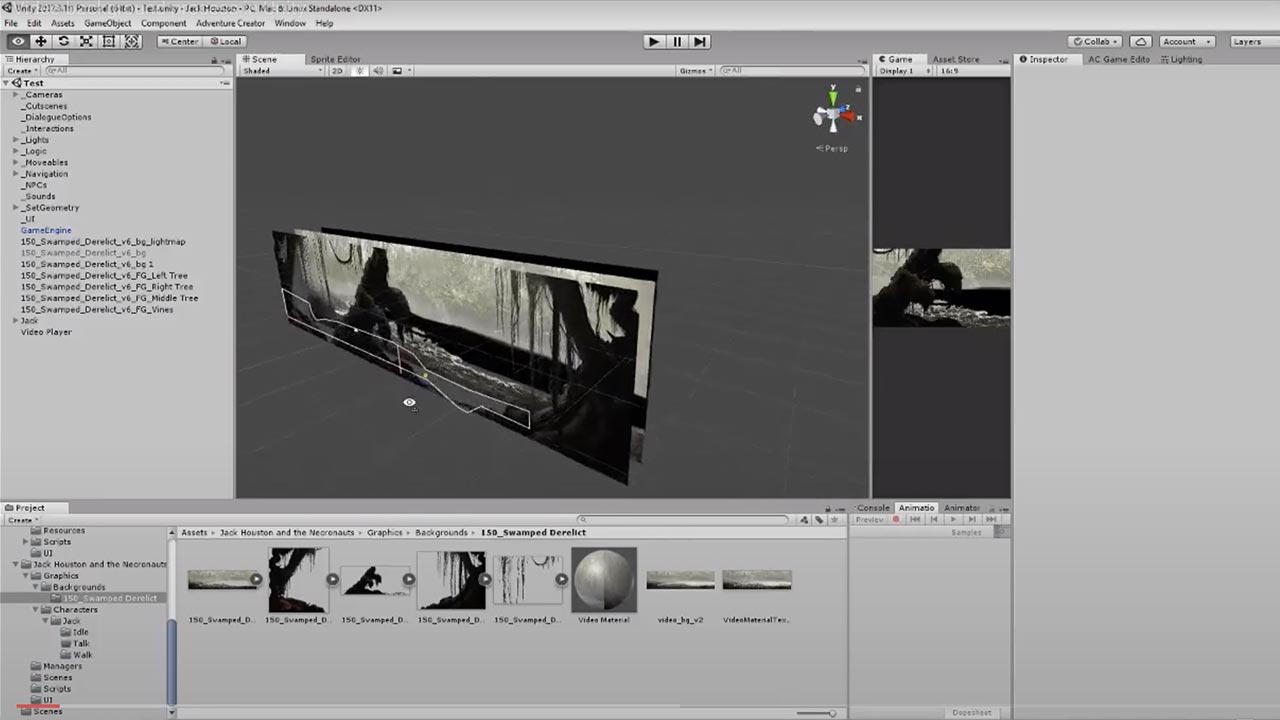The image size is (1280, 720).
Task: Go to first animation keyframe
Action: point(914,519)
